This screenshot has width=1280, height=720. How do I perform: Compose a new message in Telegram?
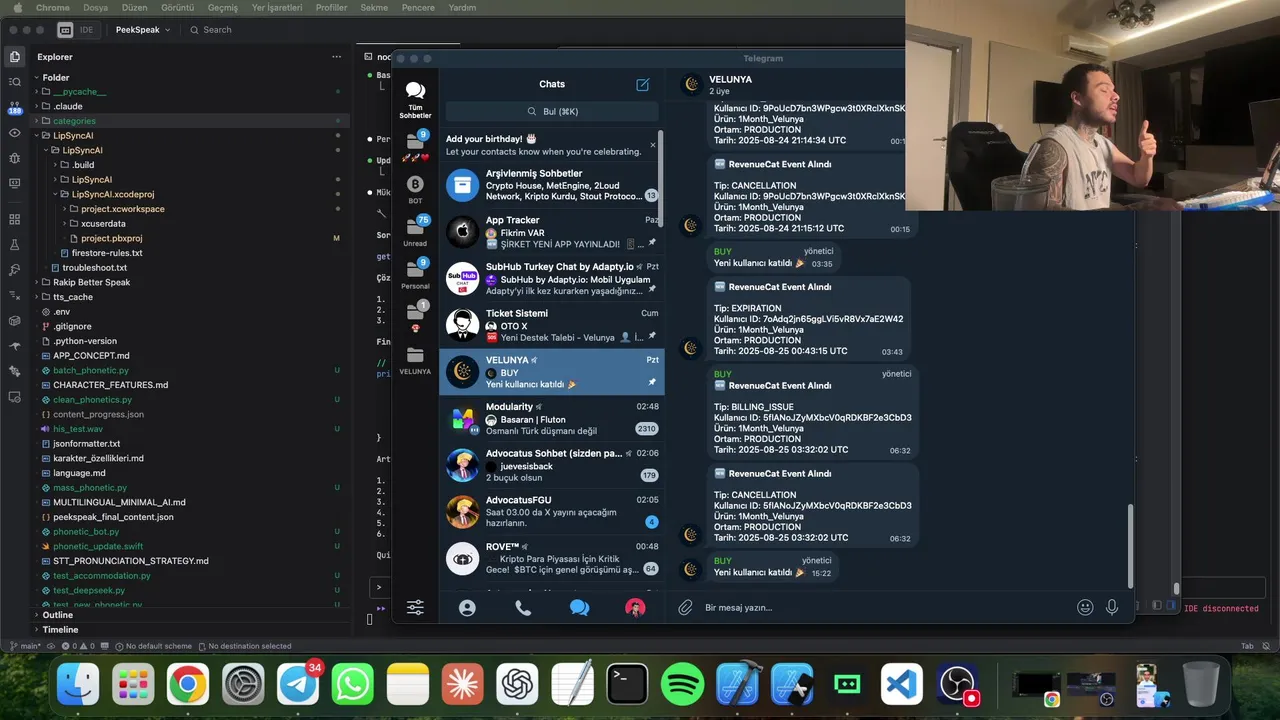pos(642,85)
